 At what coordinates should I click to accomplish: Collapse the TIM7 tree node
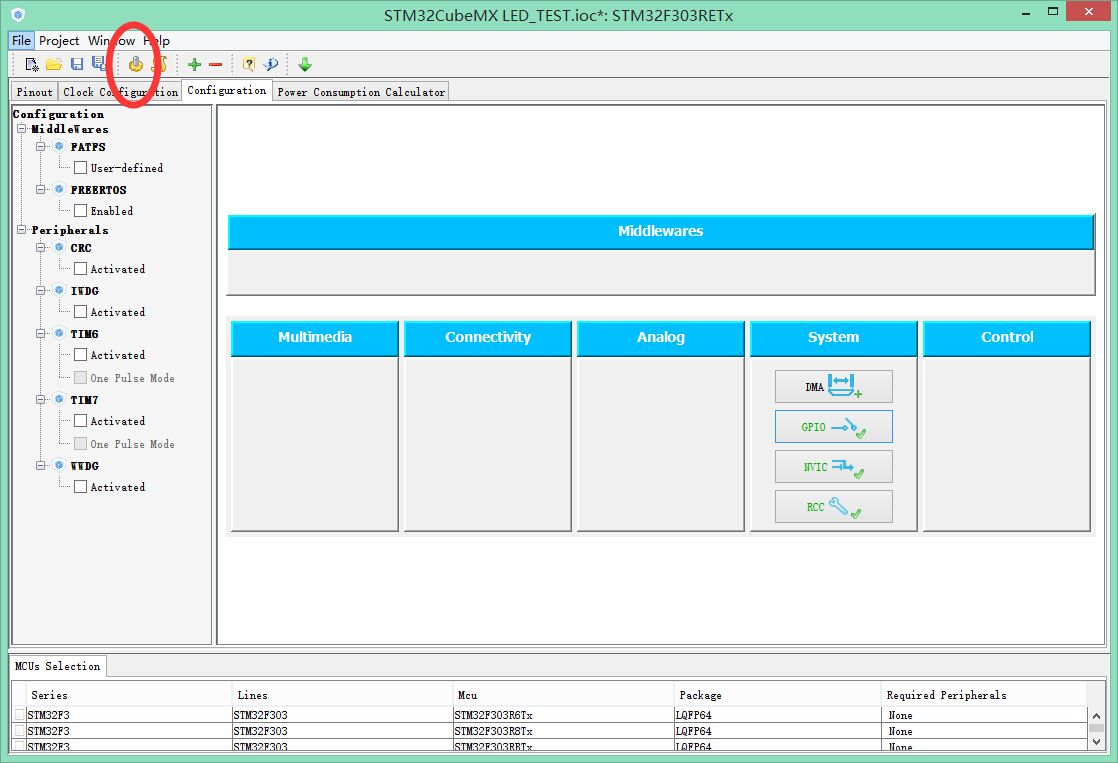click(41, 399)
